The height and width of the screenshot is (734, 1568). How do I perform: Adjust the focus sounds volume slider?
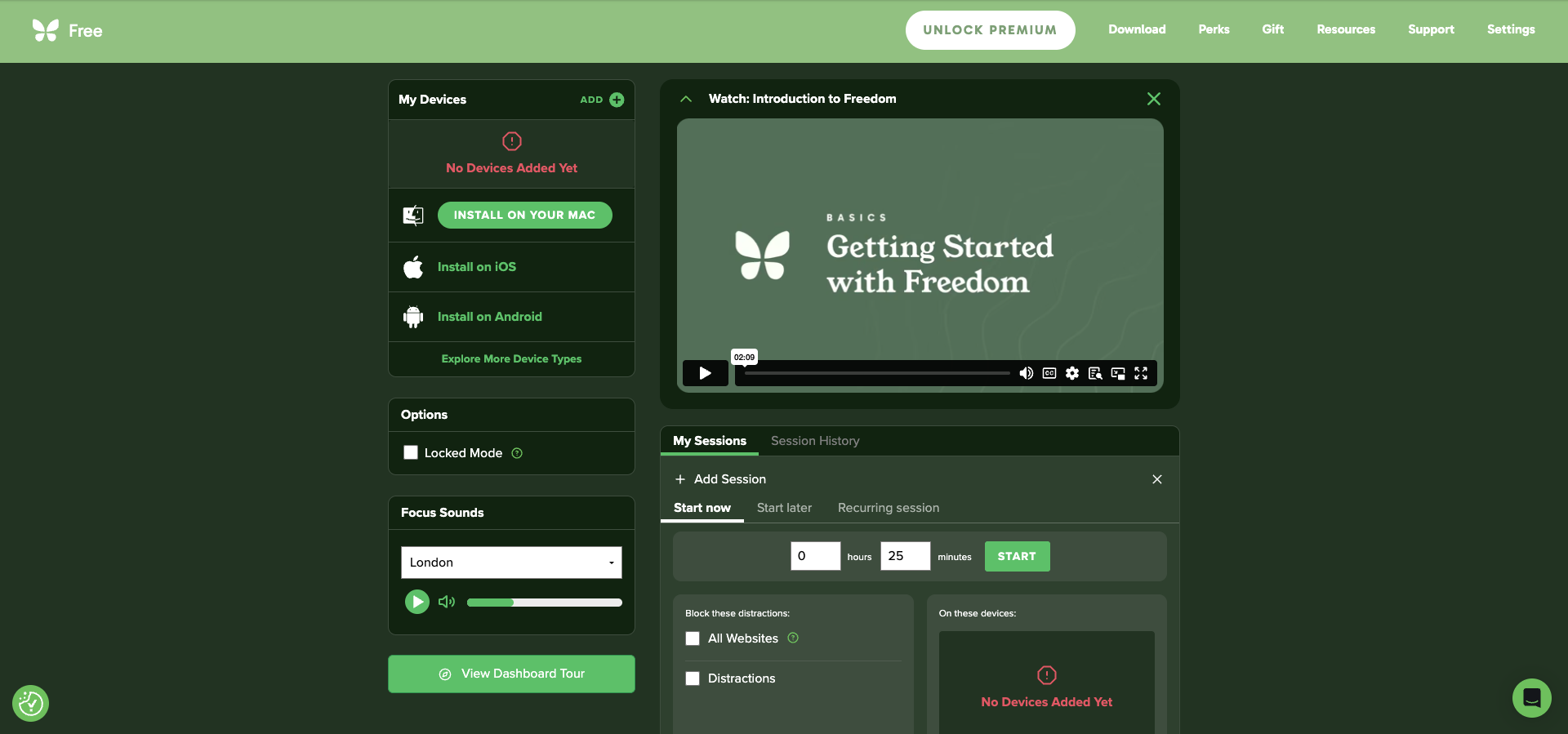point(545,603)
